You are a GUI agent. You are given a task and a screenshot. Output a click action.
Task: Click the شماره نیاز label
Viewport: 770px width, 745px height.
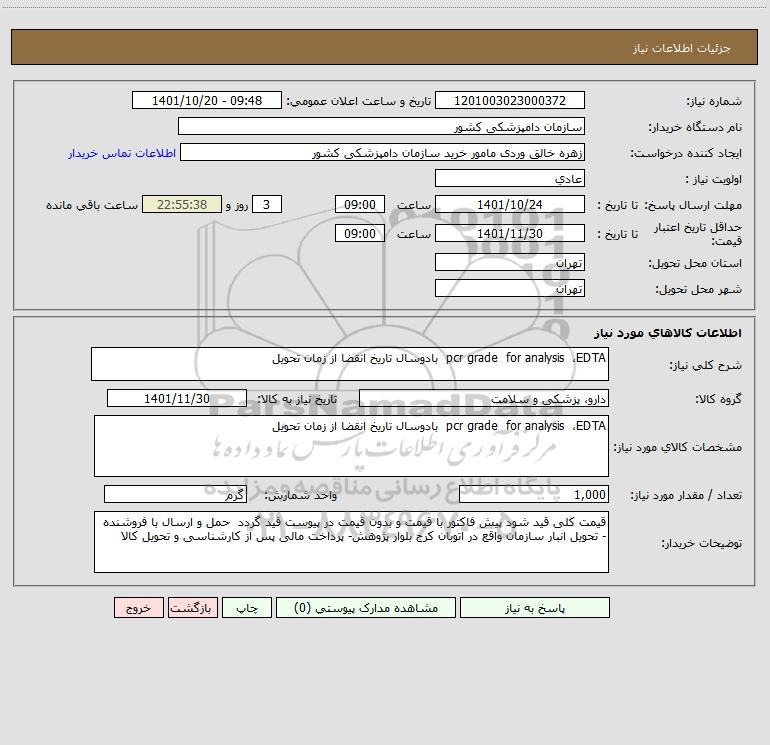click(x=714, y=102)
